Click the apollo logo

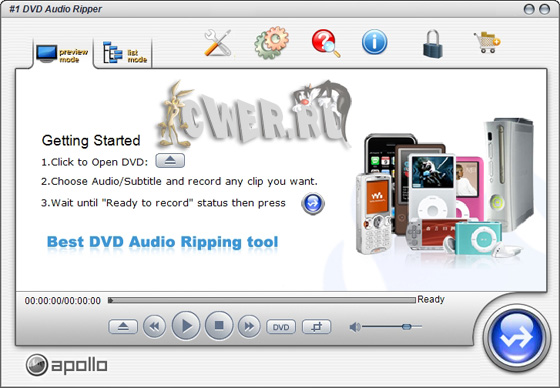pyautogui.click(x=66, y=365)
